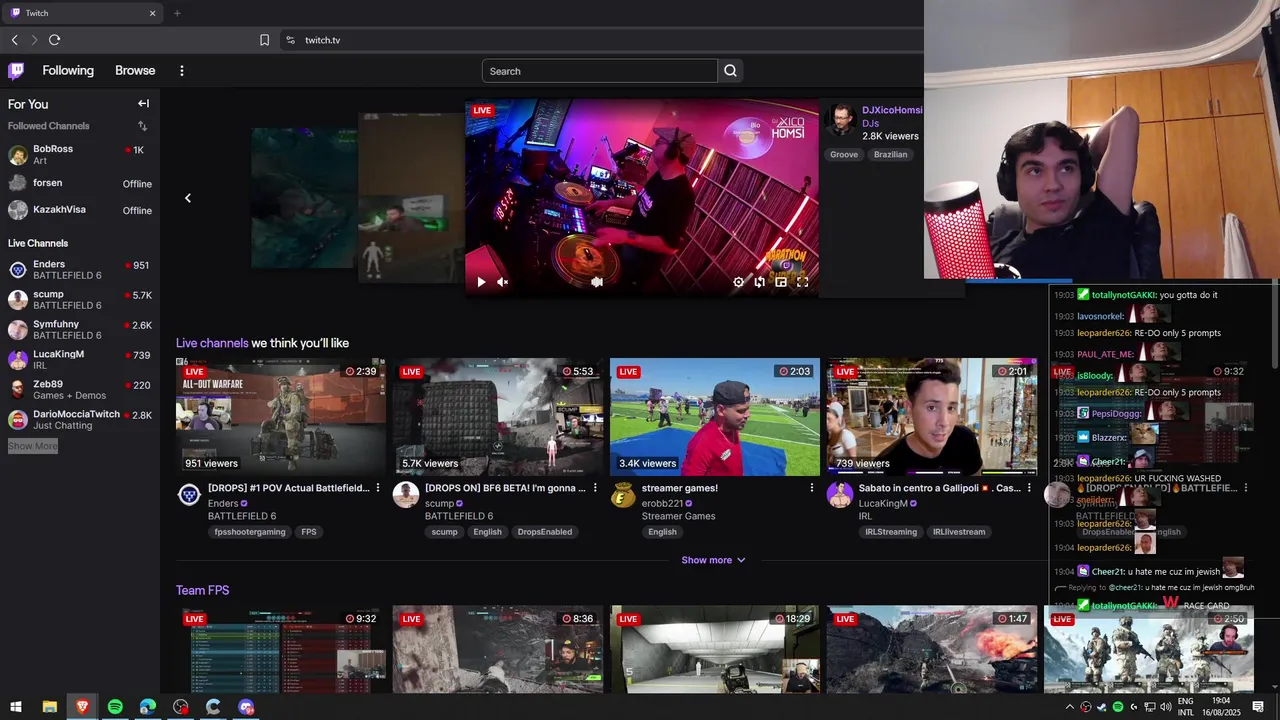
Task: Click the twitch.tv address bar
Action: click(x=600, y=40)
